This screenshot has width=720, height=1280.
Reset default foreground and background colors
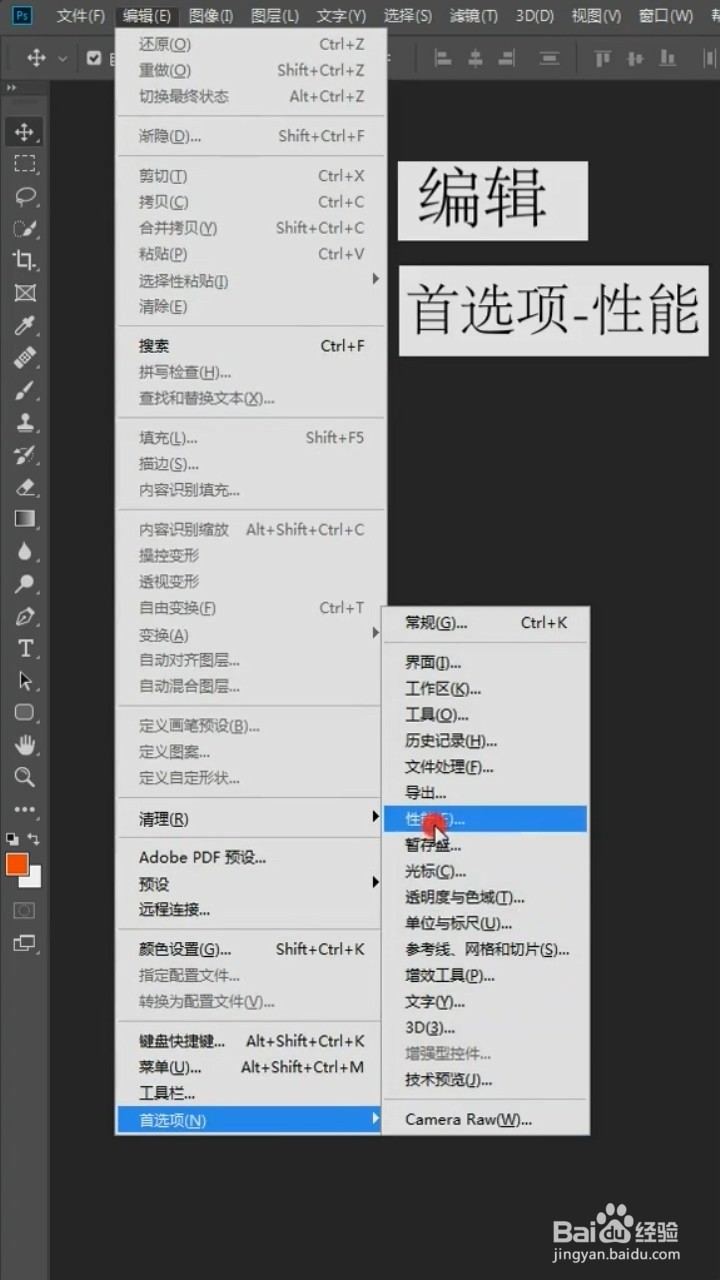[x=12, y=839]
